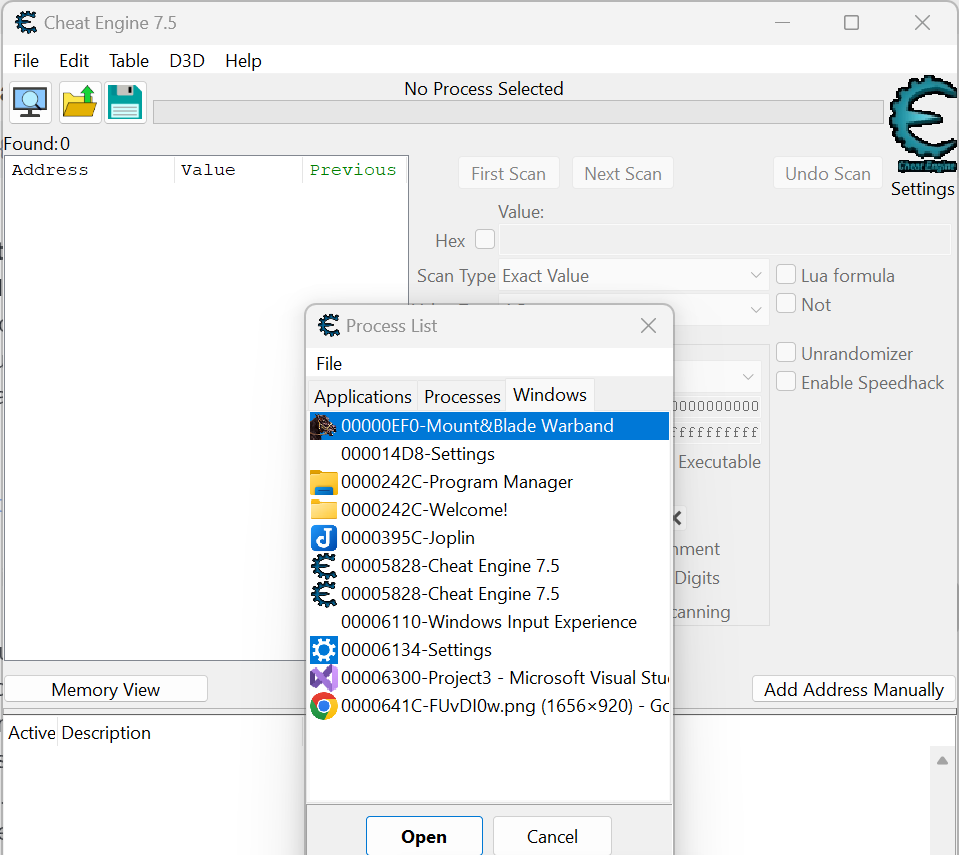
Task: Select 000014D8-Settings entry
Action: (489, 454)
